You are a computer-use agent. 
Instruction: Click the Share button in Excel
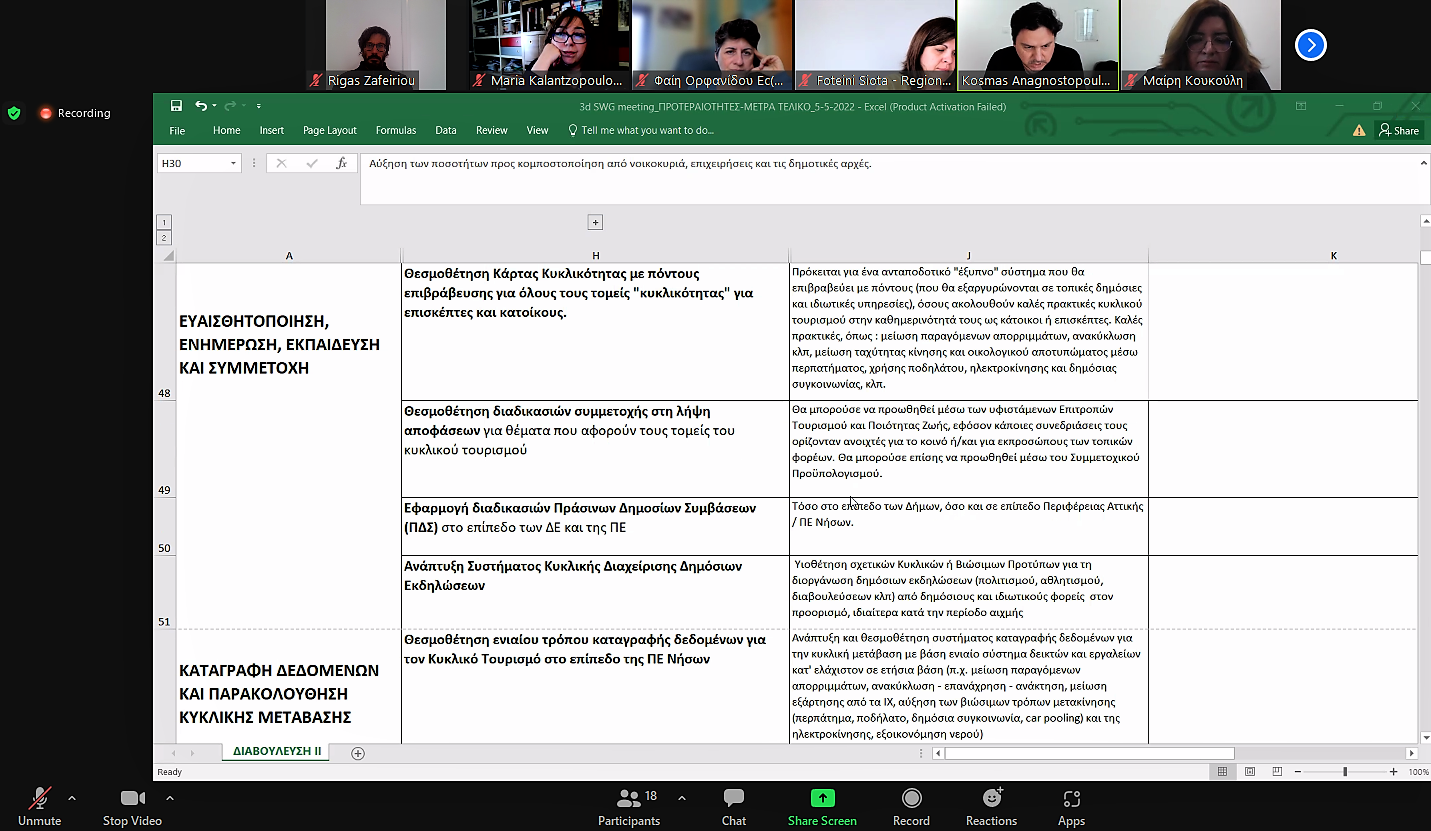point(1399,130)
